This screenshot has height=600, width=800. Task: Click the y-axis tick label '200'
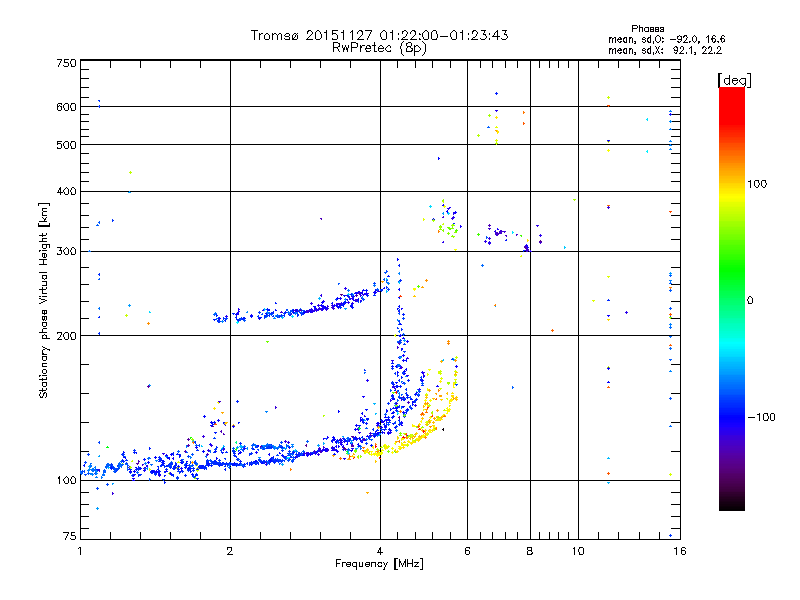[x=67, y=336]
